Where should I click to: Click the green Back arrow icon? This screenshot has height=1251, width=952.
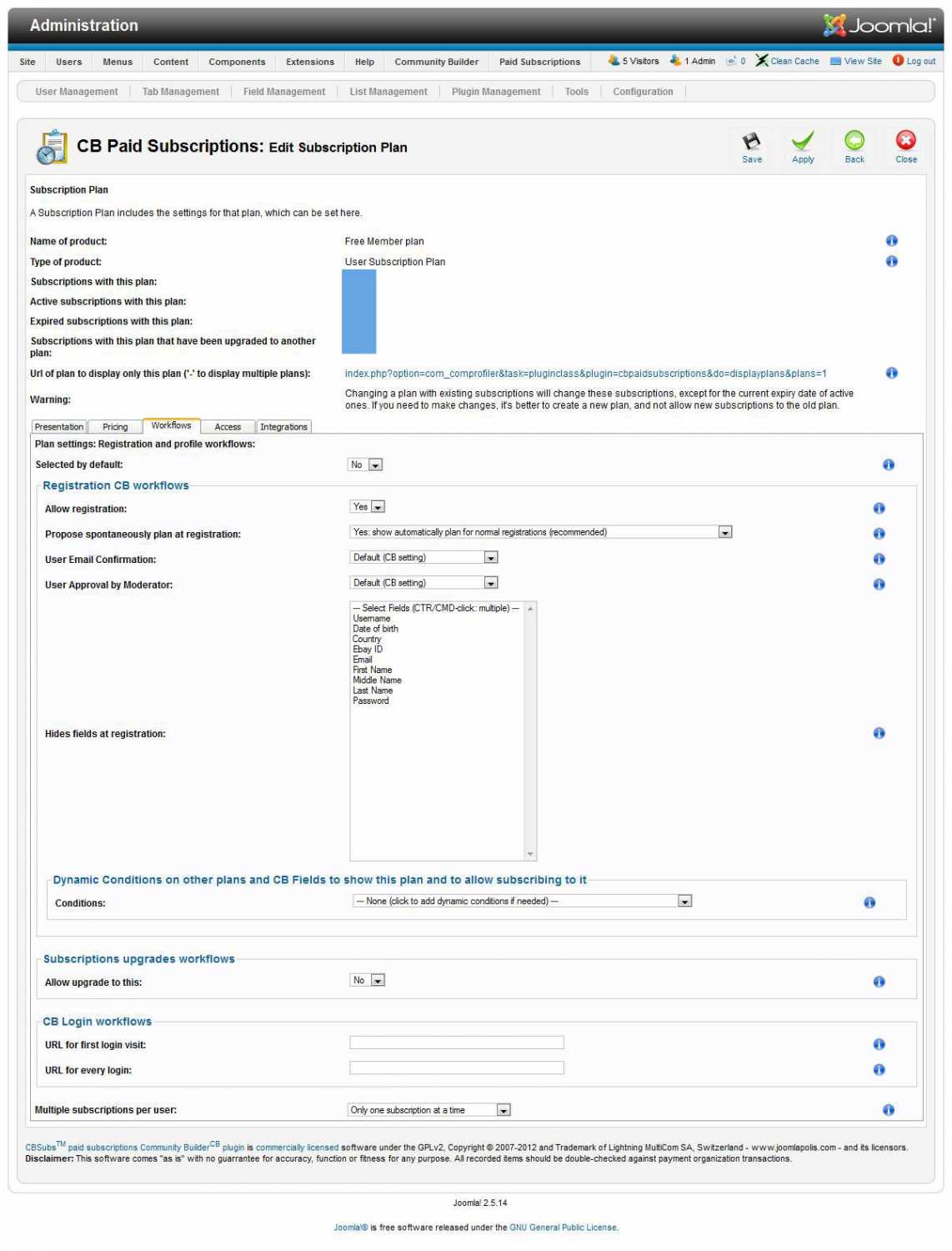pyautogui.click(x=854, y=140)
